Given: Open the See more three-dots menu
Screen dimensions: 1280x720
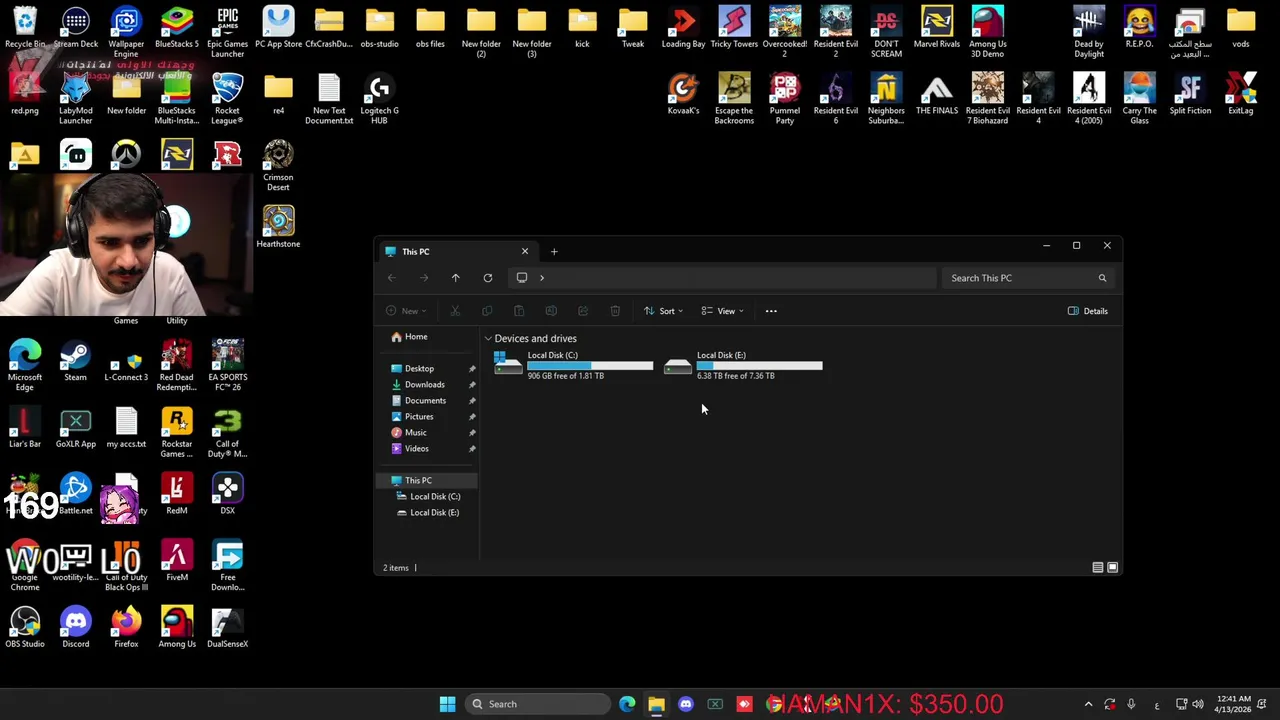Looking at the screenshot, I should pyautogui.click(x=771, y=311).
